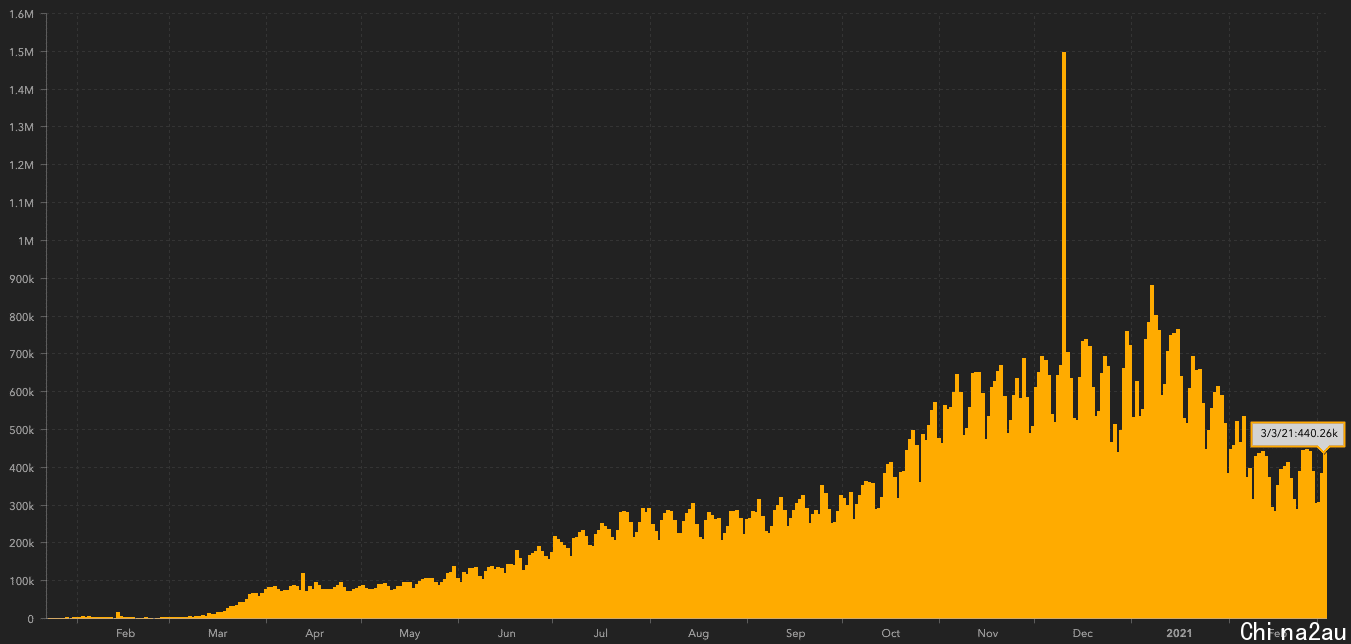Image resolution: width=1351 pixels, height=644 pixels.
Task: Click the 0 y-axis label
Action: pos(31,619)
